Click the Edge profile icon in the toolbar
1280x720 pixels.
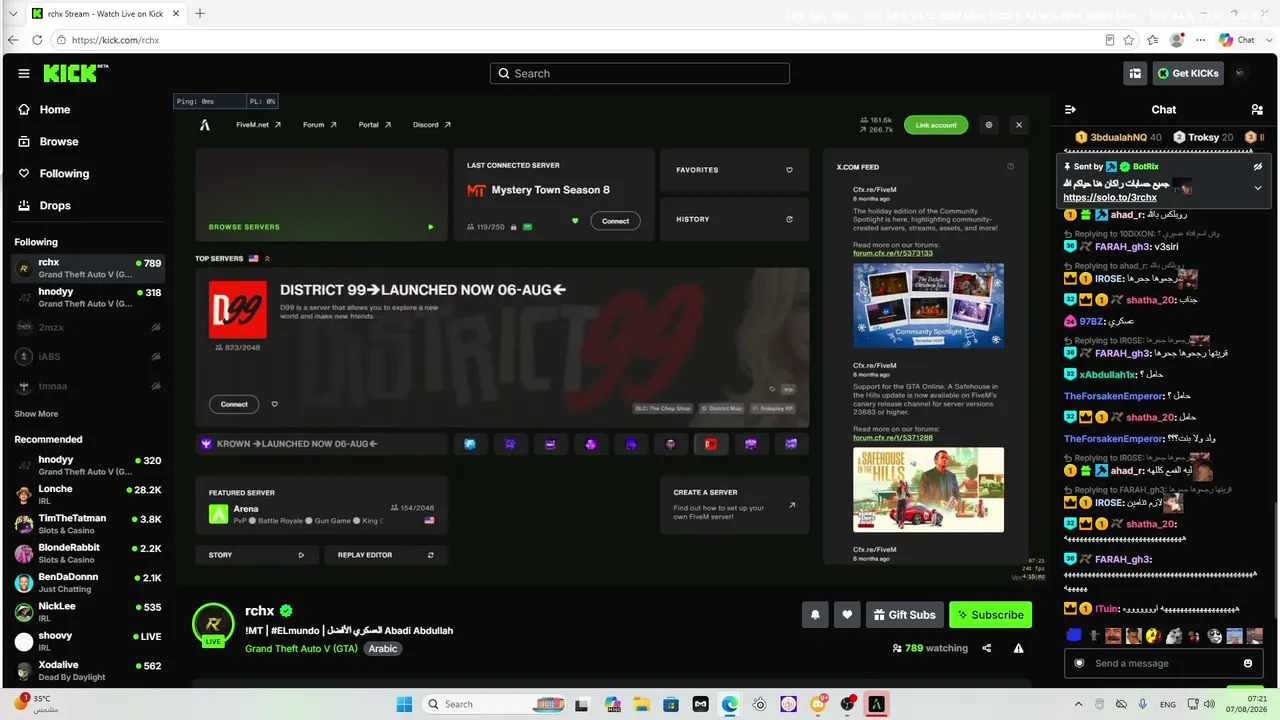point(1177,40)
